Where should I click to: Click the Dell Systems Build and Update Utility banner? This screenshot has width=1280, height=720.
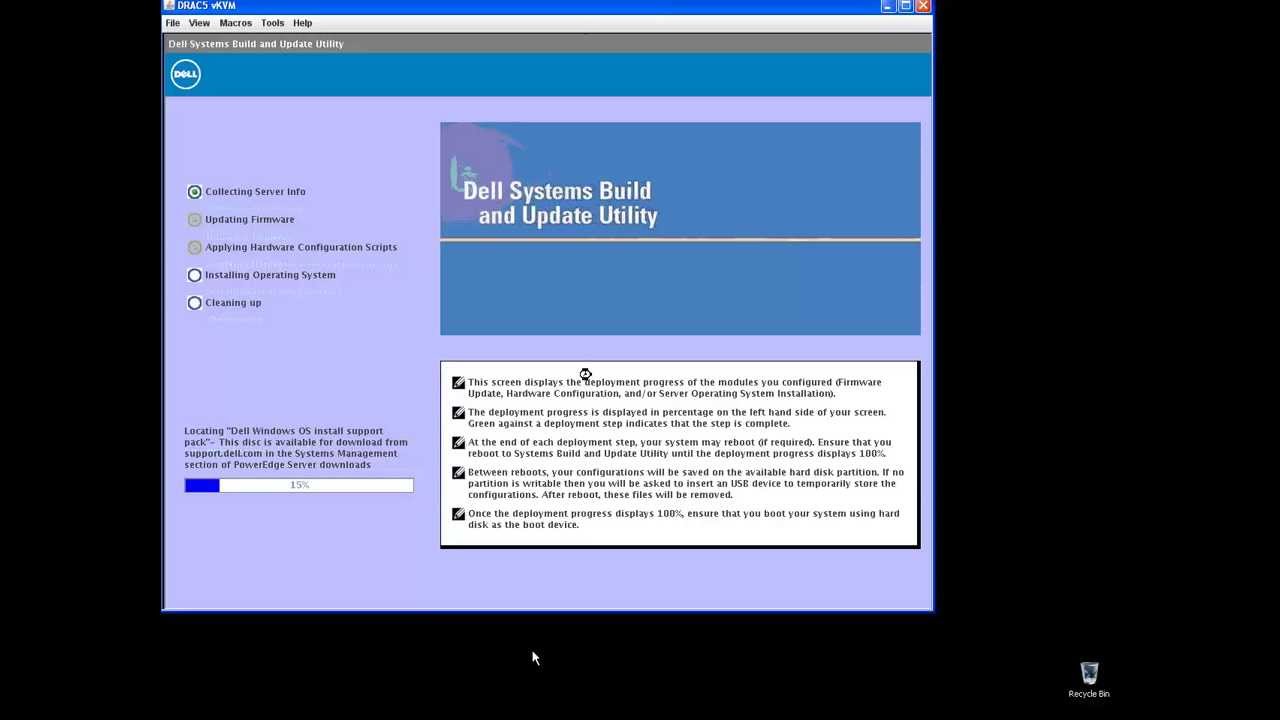pos(680,229)
